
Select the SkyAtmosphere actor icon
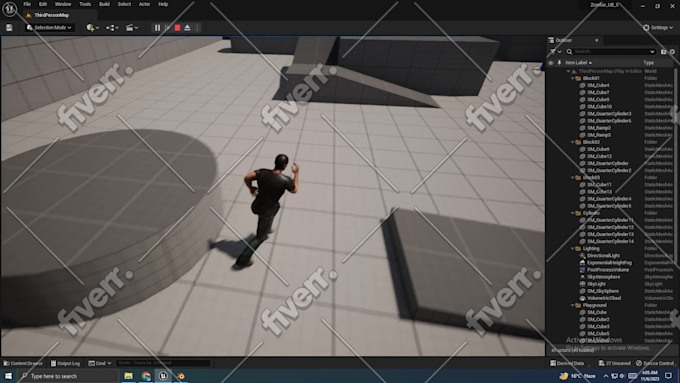[x=582, y=277]
